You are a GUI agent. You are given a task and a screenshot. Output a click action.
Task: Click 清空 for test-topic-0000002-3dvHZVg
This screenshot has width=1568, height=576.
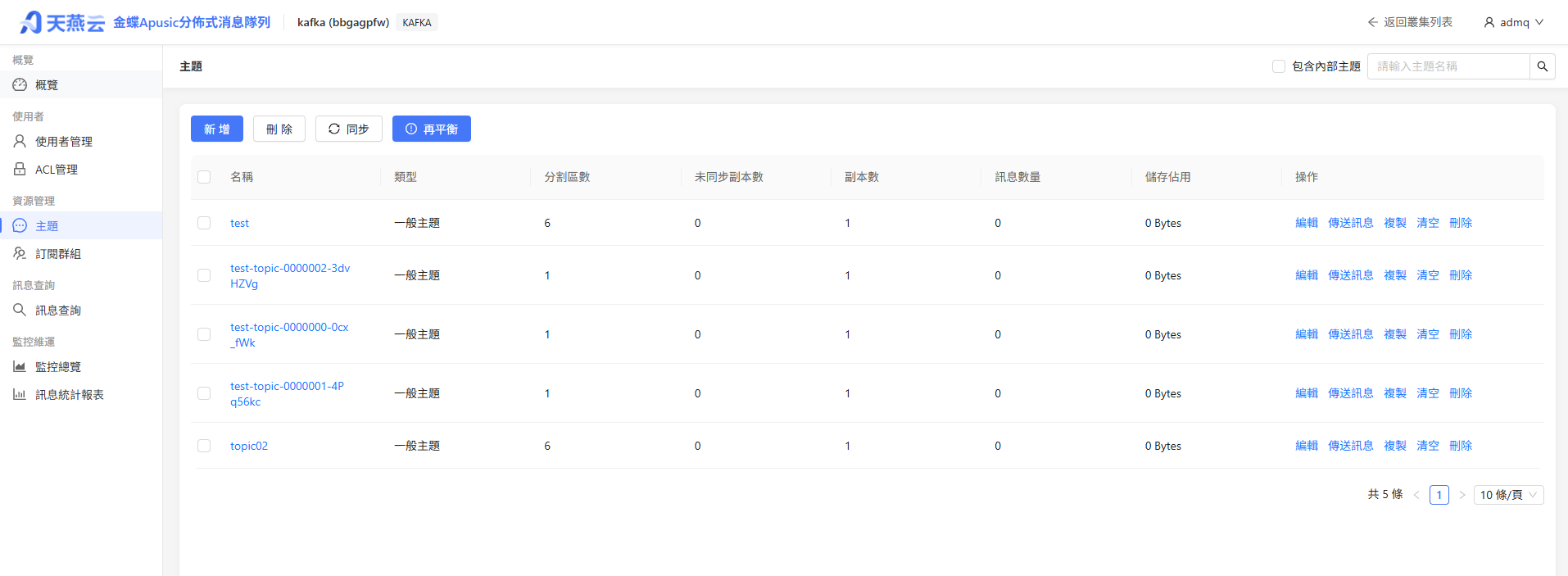pyautogui.click(x=1428, y=275)
